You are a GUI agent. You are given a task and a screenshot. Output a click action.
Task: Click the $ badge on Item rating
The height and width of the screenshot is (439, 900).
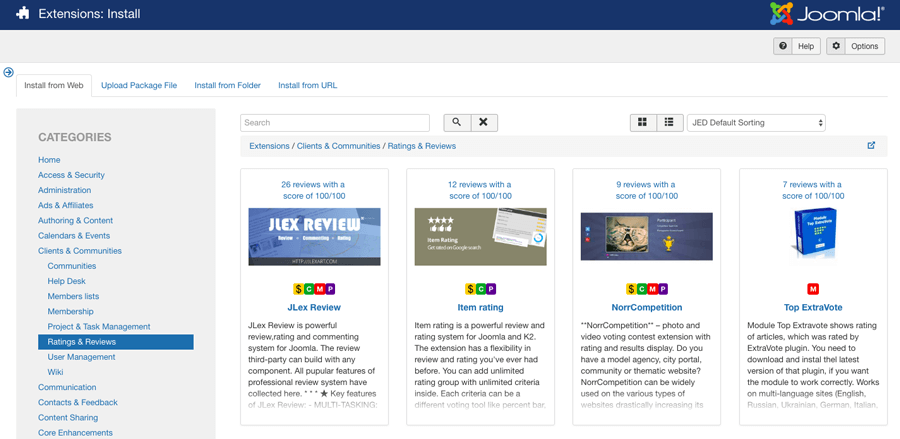[470, 289]
